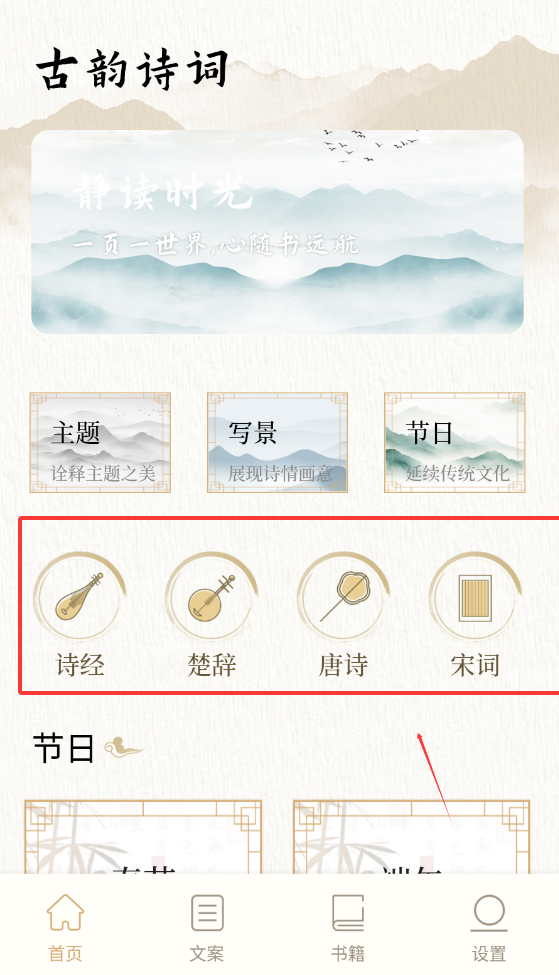Viewport: 559px width, 975px height.
Task: Open the 主题 category card
Action: tap(100, 443)
